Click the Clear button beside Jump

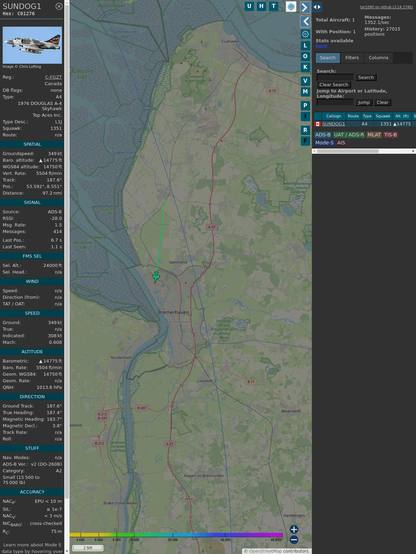pyautogui.click(x=382, y=102)
